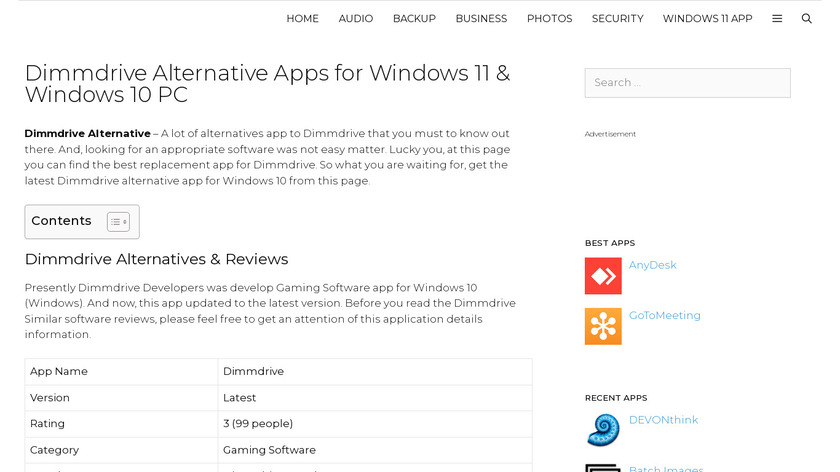840x472 pixels.
Task: Click the Advertisement label
Action: tap(610, 134)
